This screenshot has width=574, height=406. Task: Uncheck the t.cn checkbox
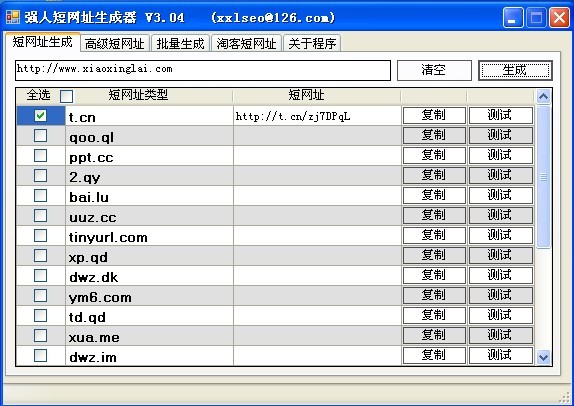40,116
